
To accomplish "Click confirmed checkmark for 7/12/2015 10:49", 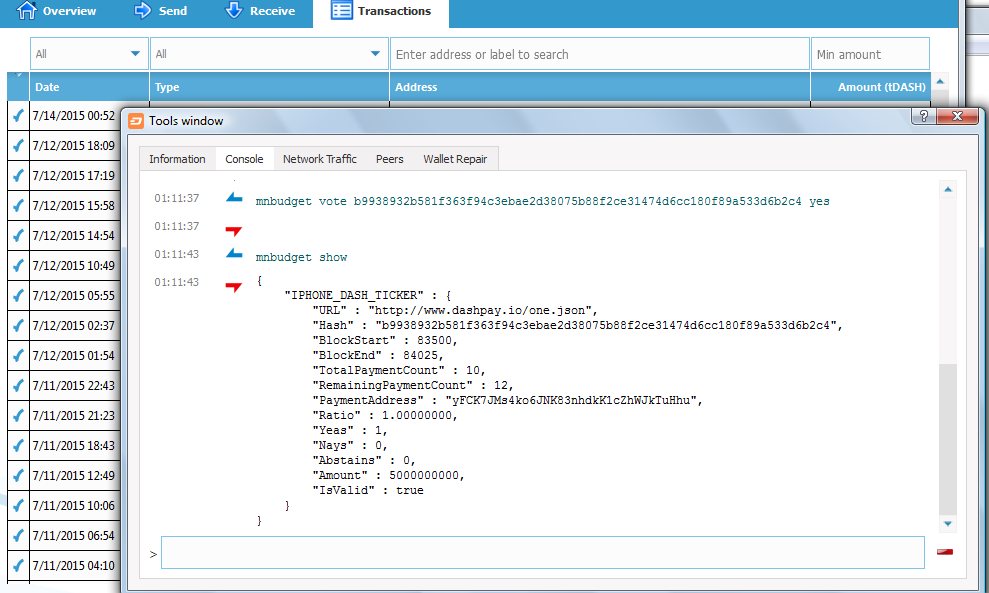I will [18, 265].
